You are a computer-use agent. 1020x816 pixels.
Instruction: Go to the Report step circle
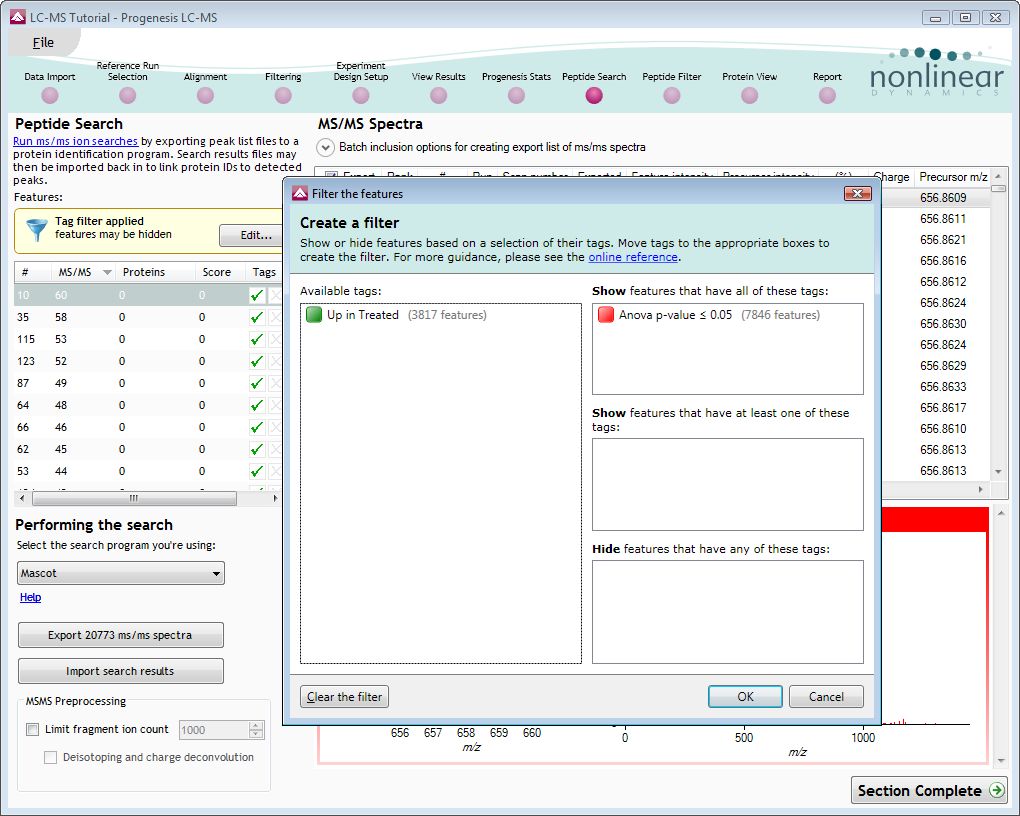click(x=827, y=96)
